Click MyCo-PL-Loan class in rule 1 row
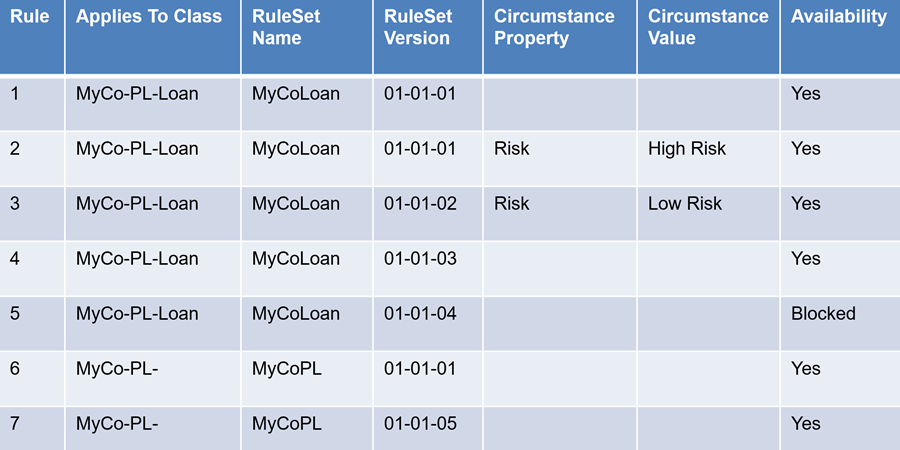 coord(137,94)
